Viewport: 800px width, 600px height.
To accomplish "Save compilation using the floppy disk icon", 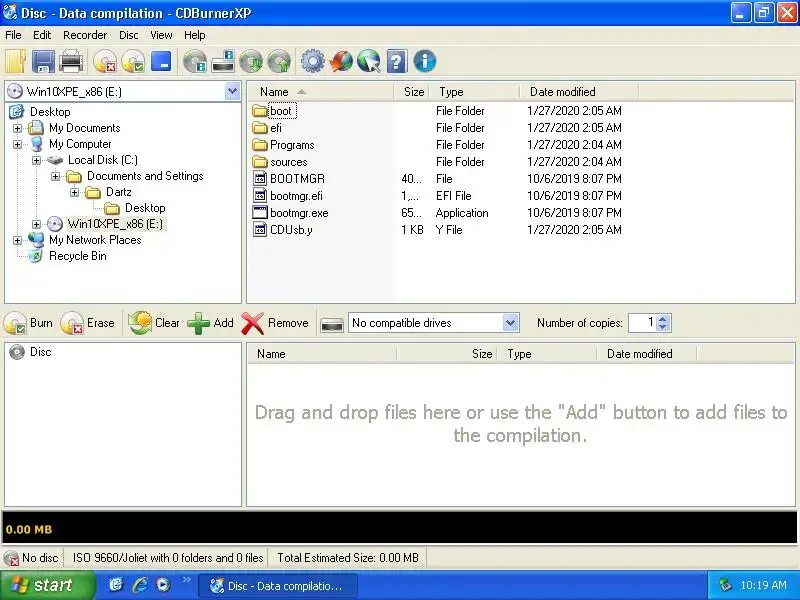I will click(x=43, y=62).
